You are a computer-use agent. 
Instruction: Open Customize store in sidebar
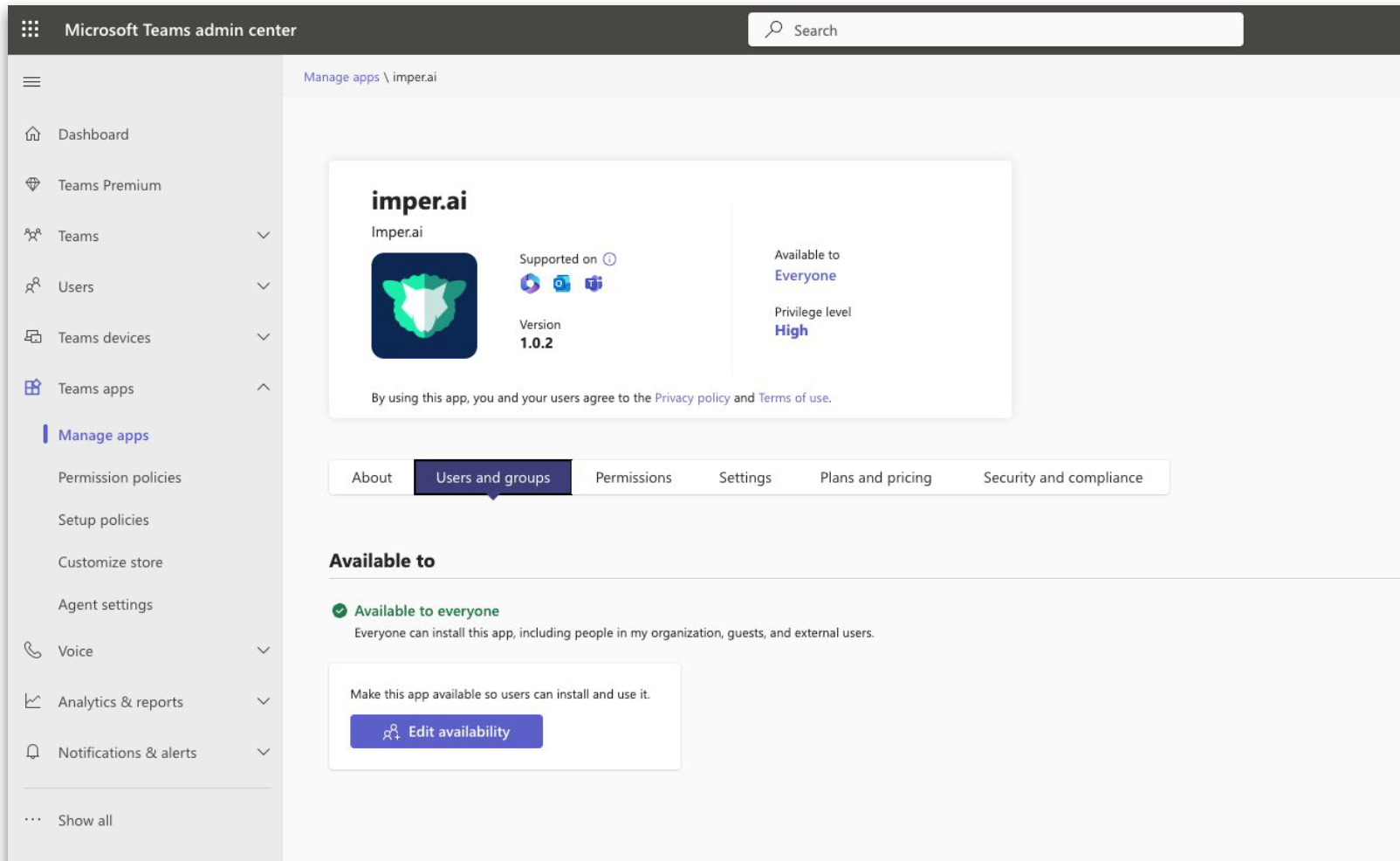(x=111, y=562)
